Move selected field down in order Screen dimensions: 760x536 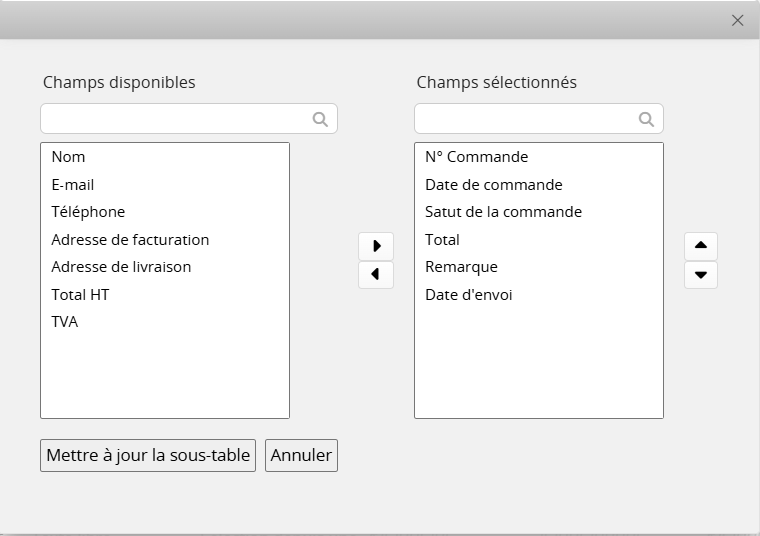(x=701, y=274)
